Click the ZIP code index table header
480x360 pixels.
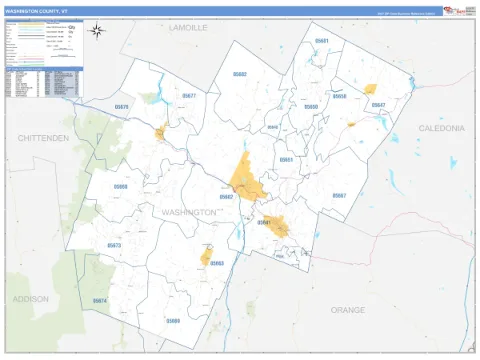[x=44, y=69]
